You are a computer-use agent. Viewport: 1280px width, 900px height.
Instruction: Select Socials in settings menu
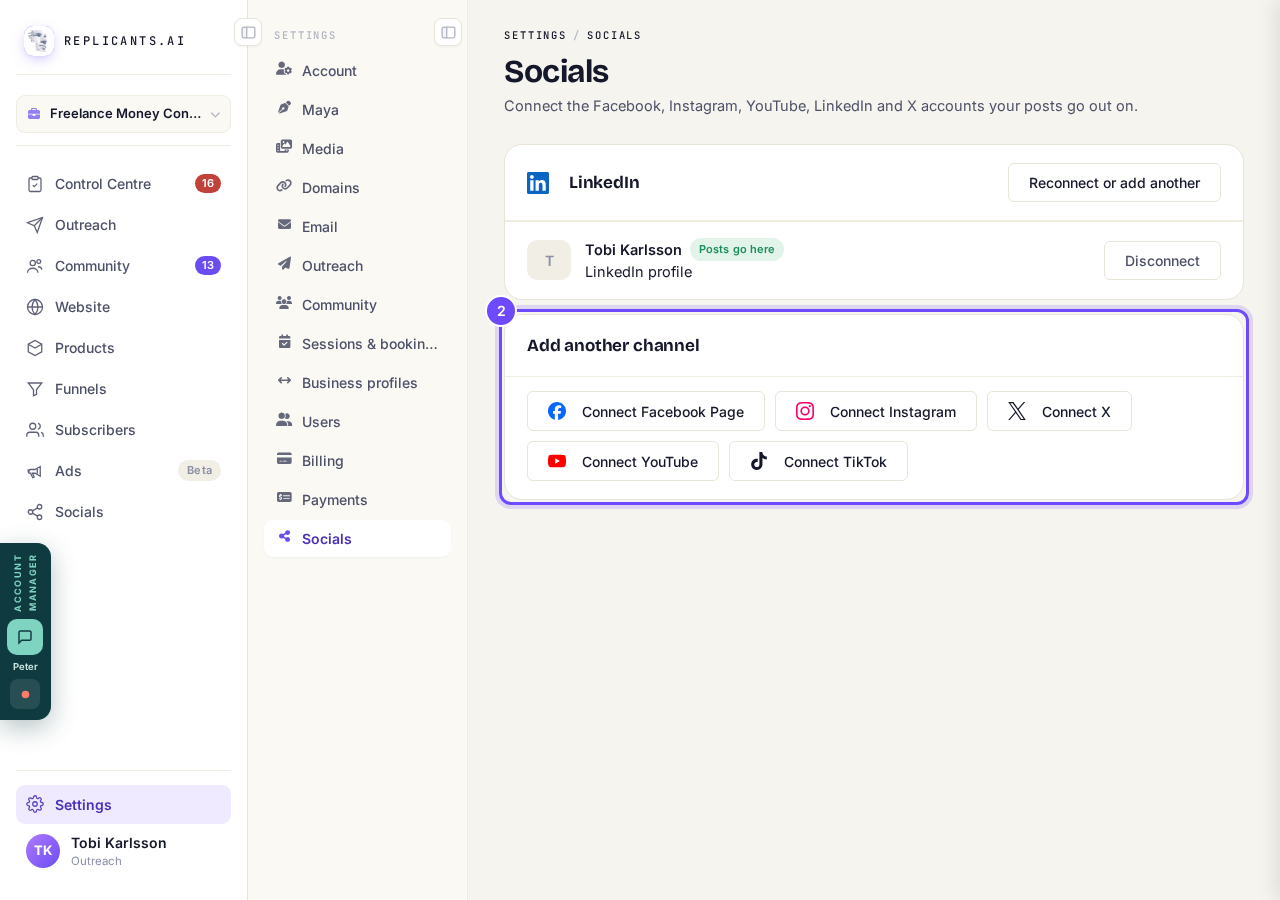[x=357, y=539]
